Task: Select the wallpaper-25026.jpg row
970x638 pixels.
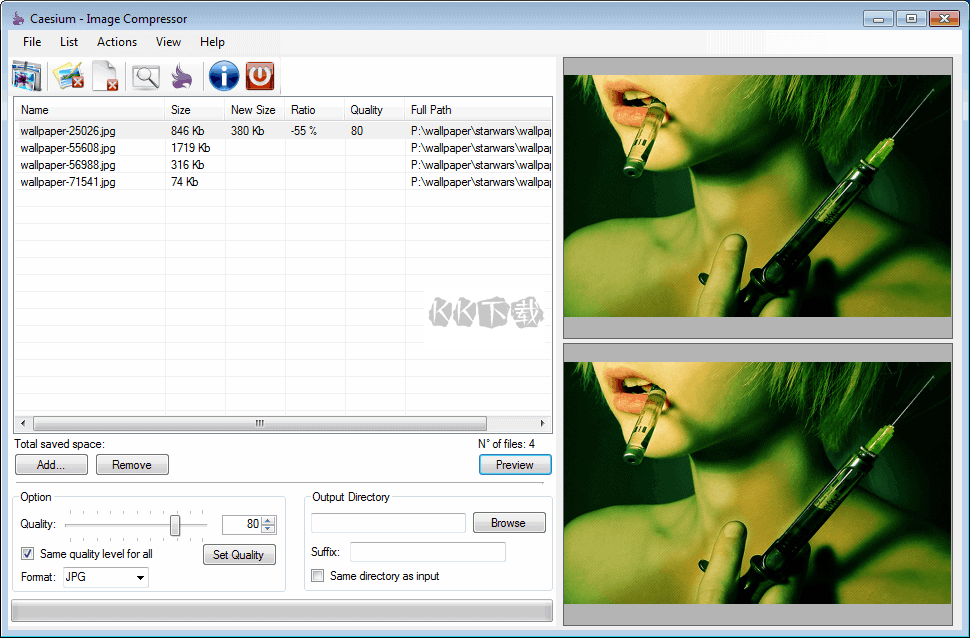Action: 283,131
